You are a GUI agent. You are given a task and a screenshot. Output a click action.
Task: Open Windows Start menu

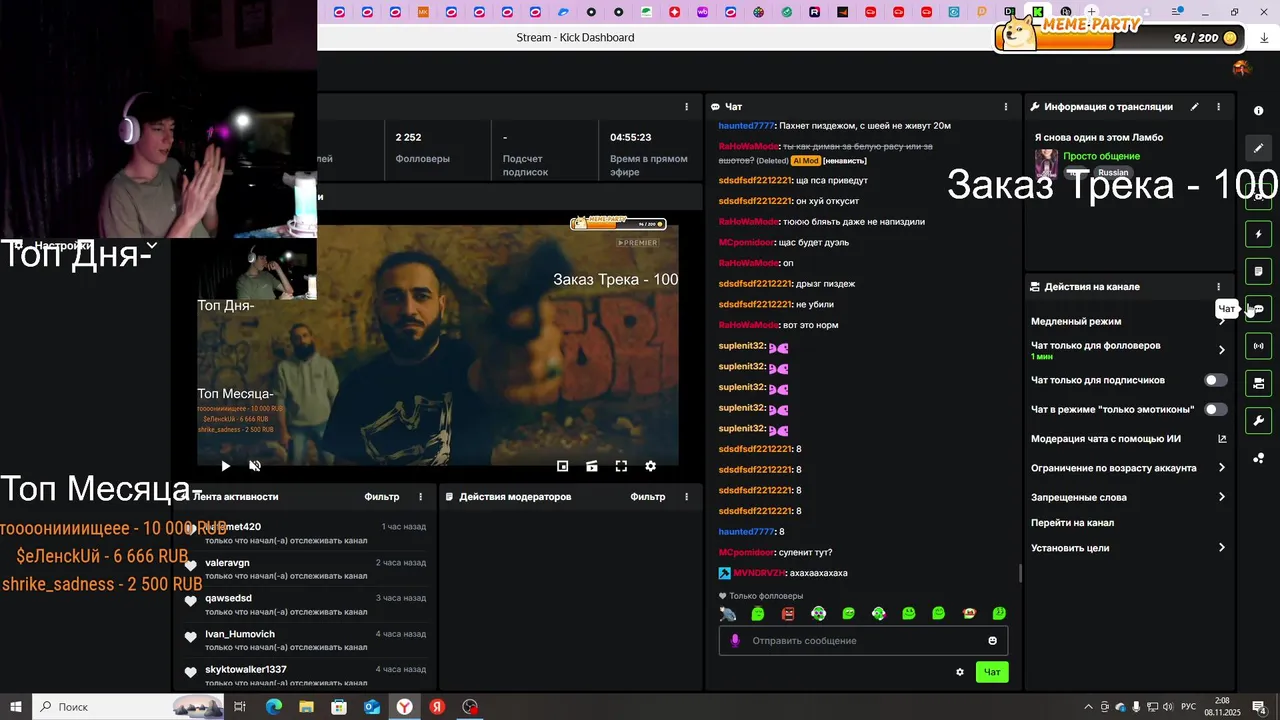[x=15, y=707]
